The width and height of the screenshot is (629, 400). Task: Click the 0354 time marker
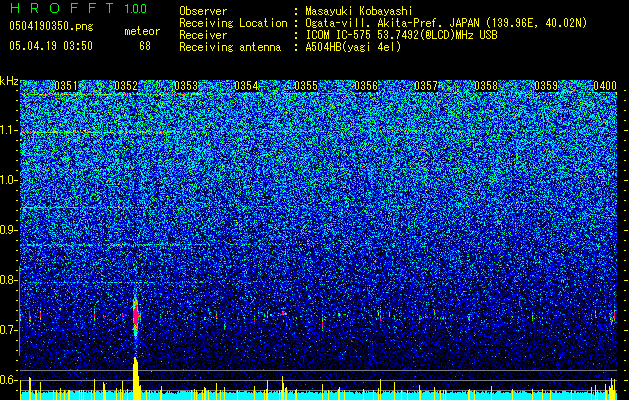tap(246, 86)
